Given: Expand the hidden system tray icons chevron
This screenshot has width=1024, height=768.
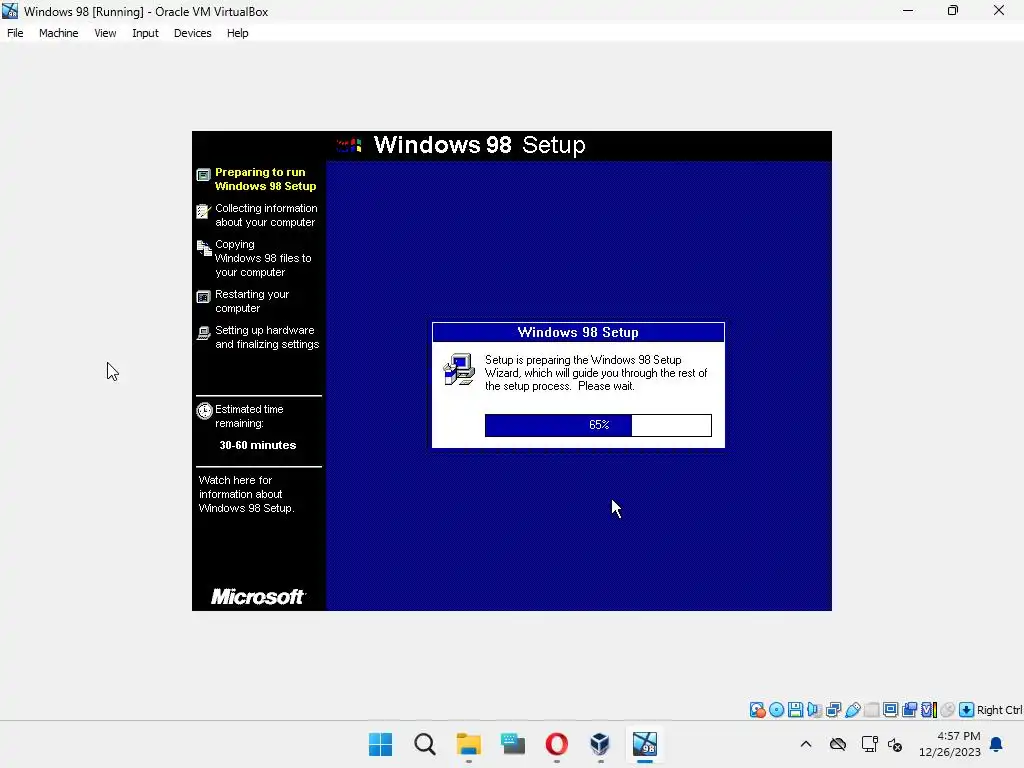Looking at the screenshot, I should pos(806,744).
